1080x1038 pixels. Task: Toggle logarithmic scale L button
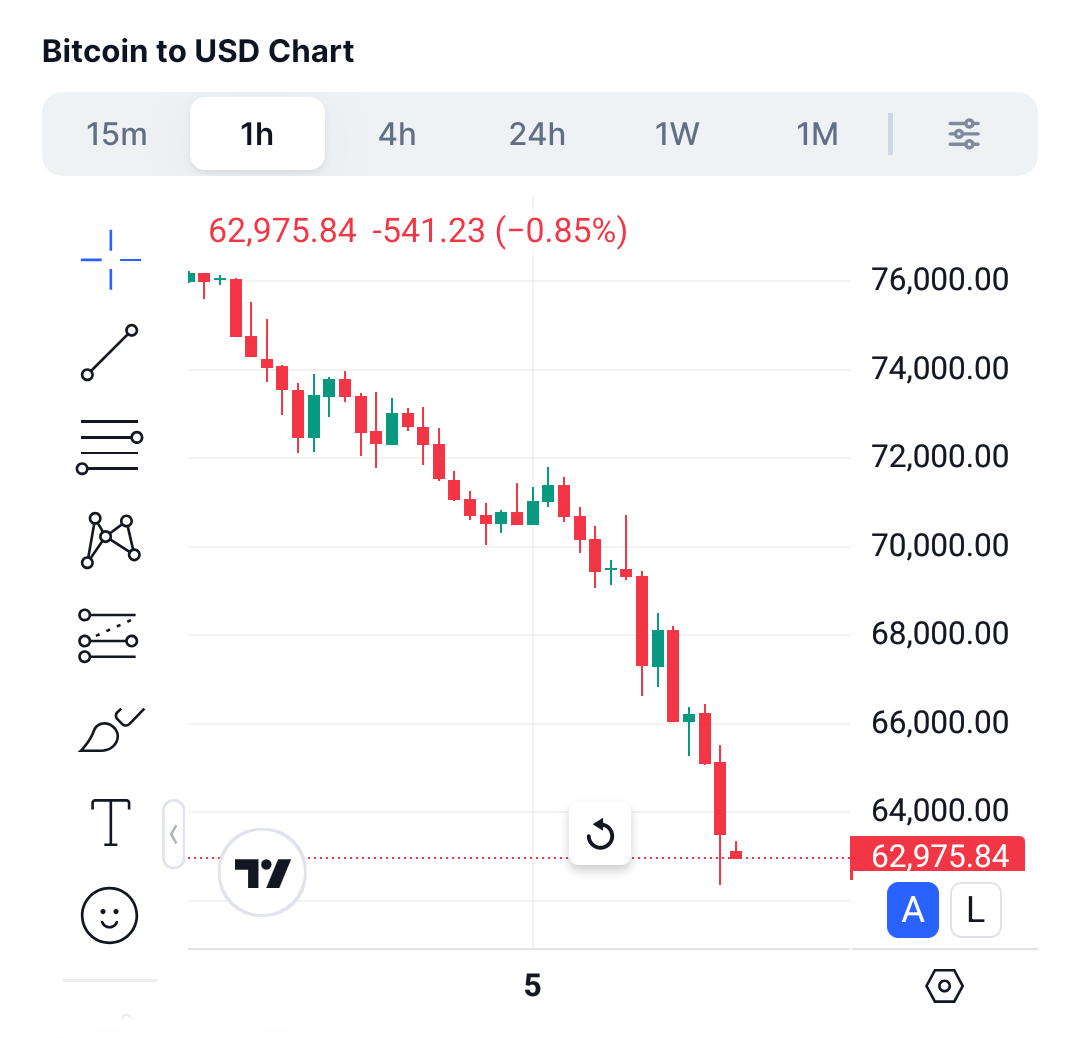tap(976, 910)
